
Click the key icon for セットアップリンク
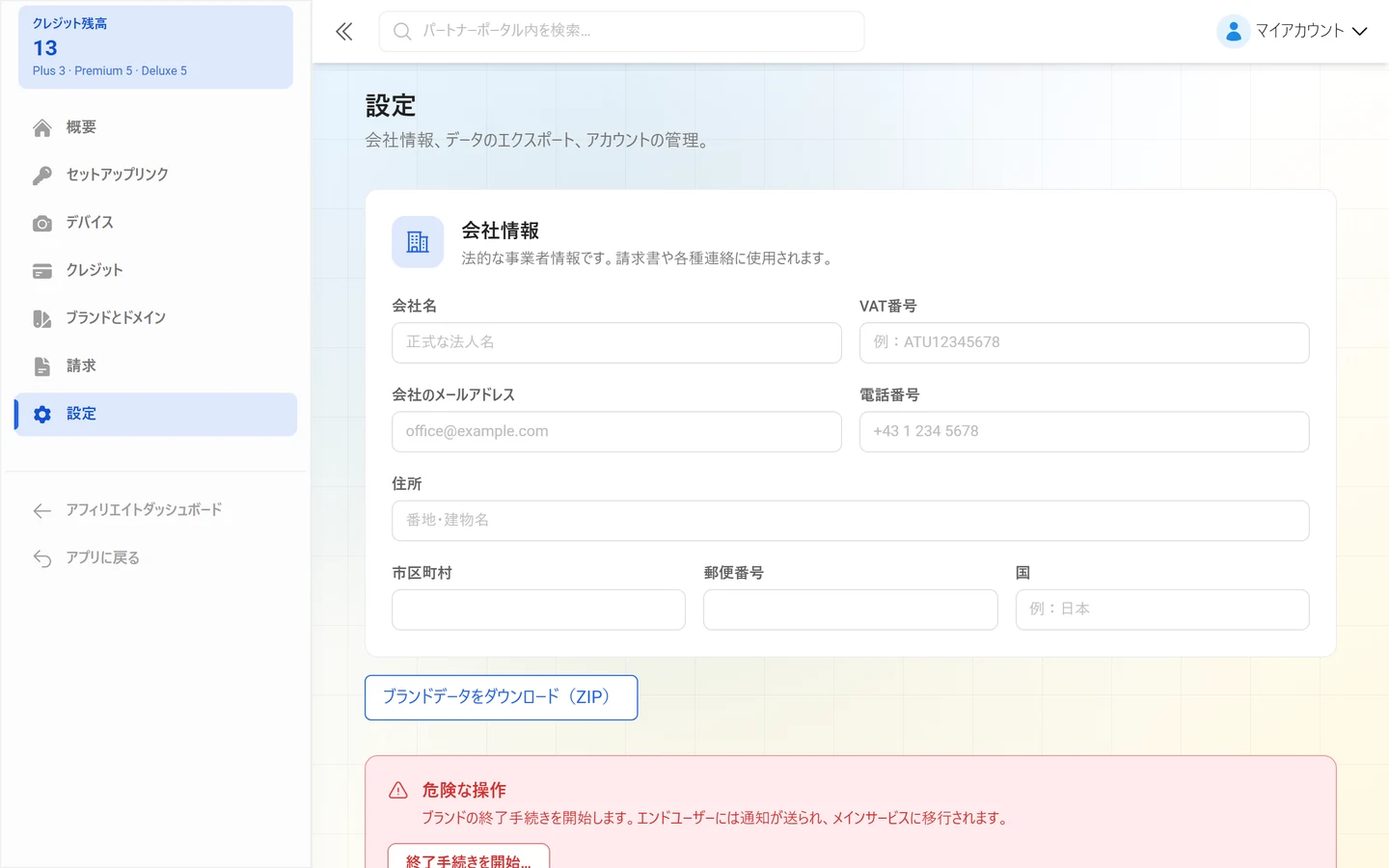42,176
